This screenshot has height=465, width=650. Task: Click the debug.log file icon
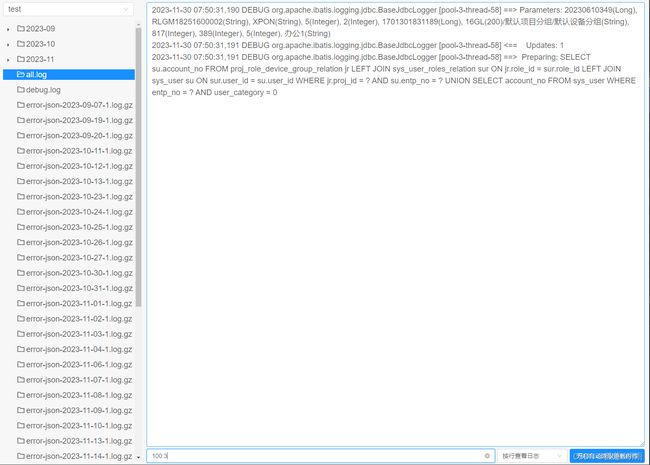(x=21, y=90)
